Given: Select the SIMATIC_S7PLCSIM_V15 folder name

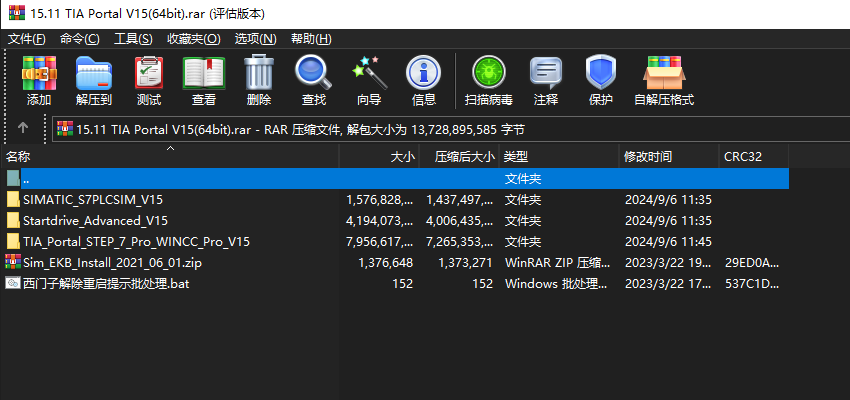Looking at the screenshot, I should (x=93, y=199).
